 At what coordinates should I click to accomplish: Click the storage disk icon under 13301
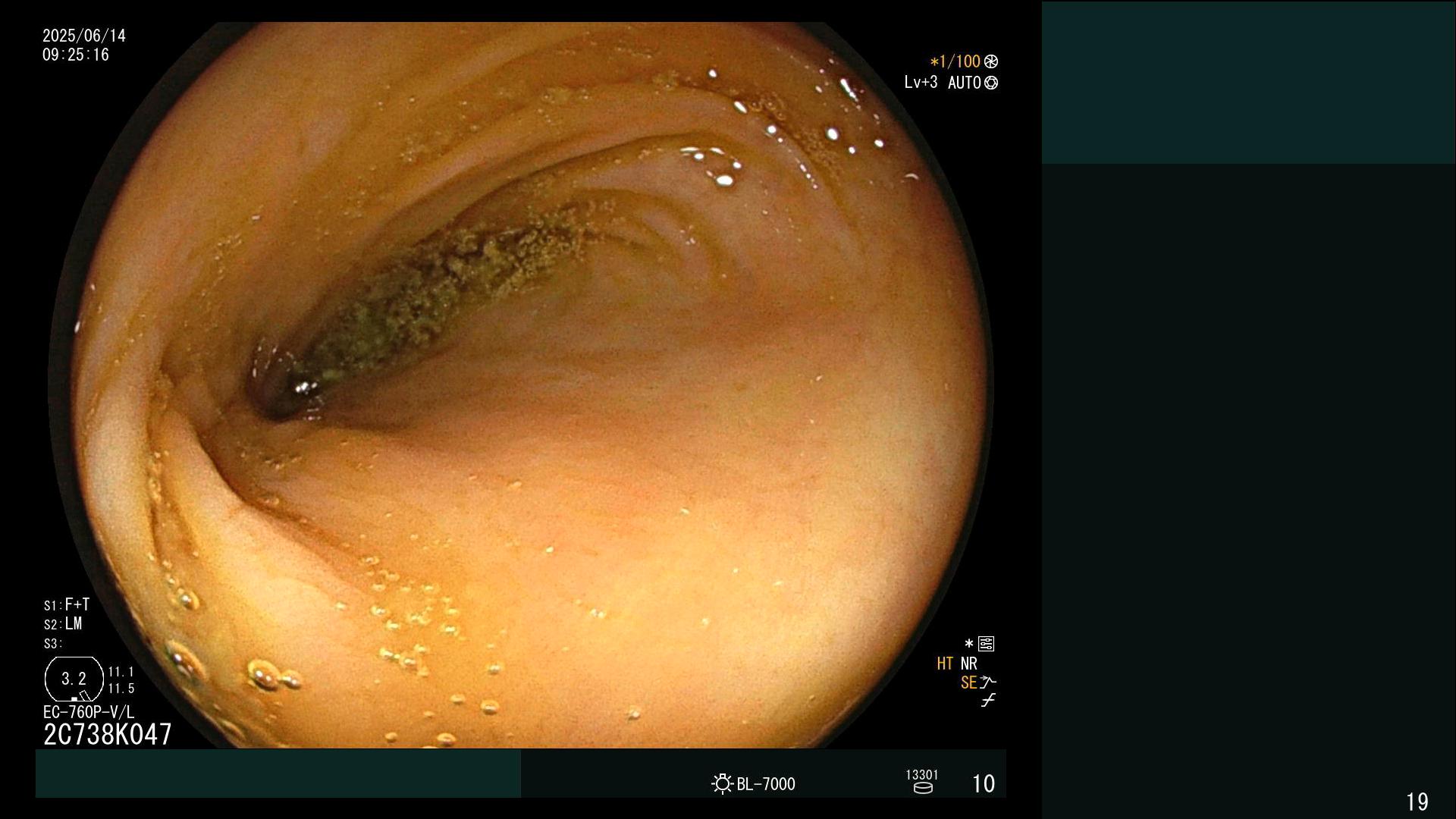pos(922,788)
